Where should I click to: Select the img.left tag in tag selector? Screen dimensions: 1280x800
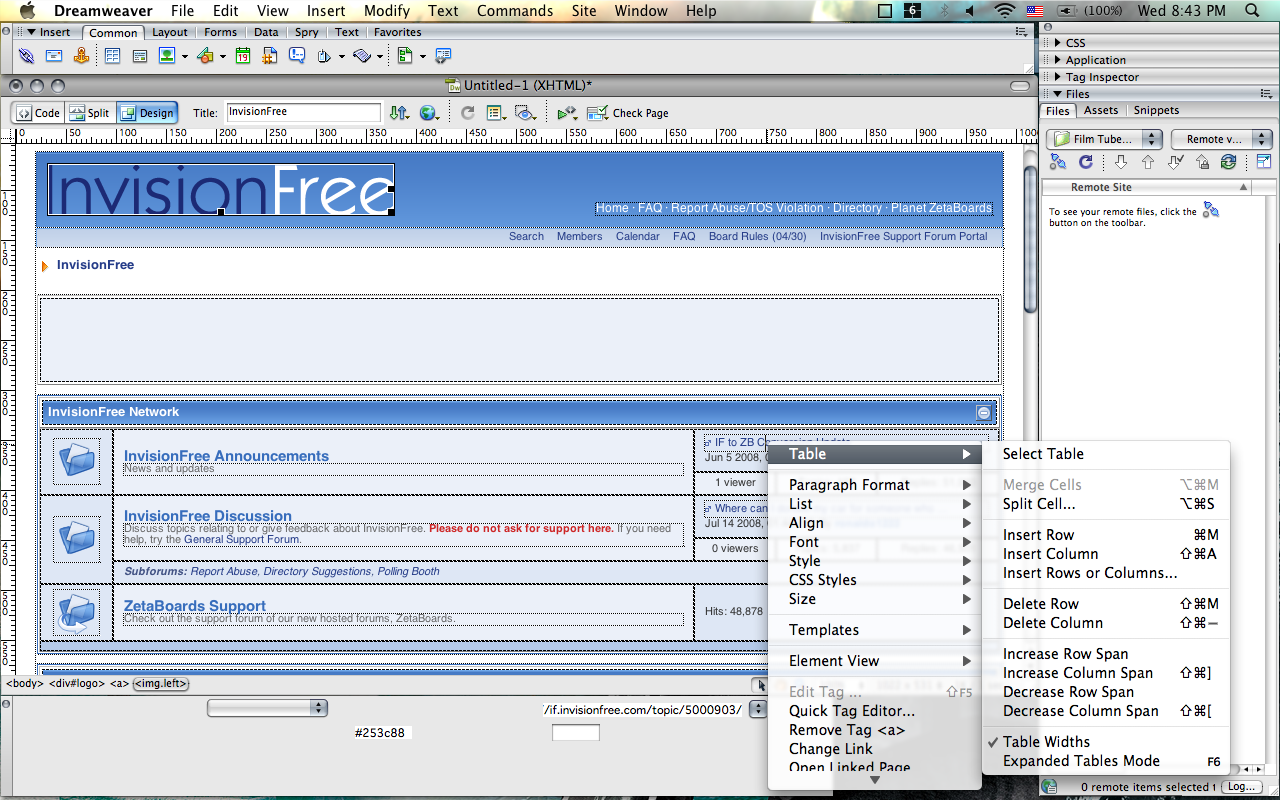(x=162, y=684)
